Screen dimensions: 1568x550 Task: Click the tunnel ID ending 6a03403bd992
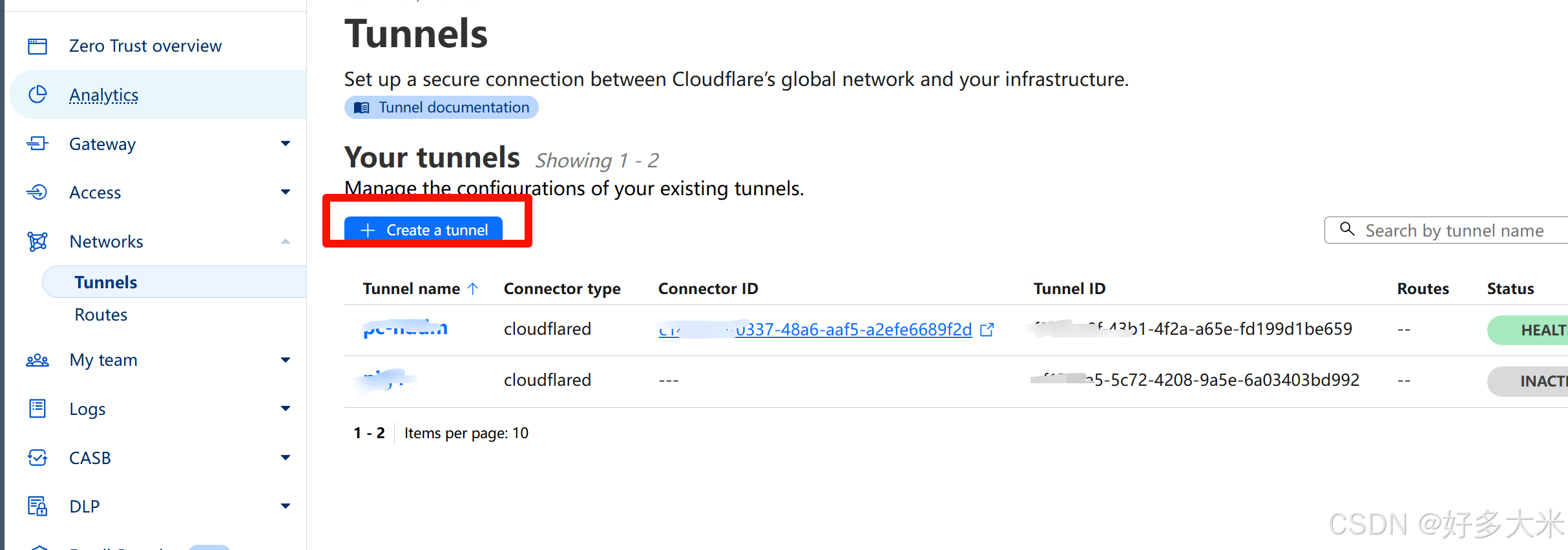(x=1196, y=380)
